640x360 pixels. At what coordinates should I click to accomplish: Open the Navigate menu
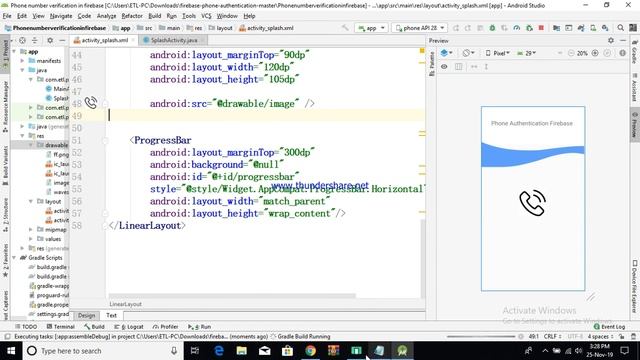(x=61, y=16)
